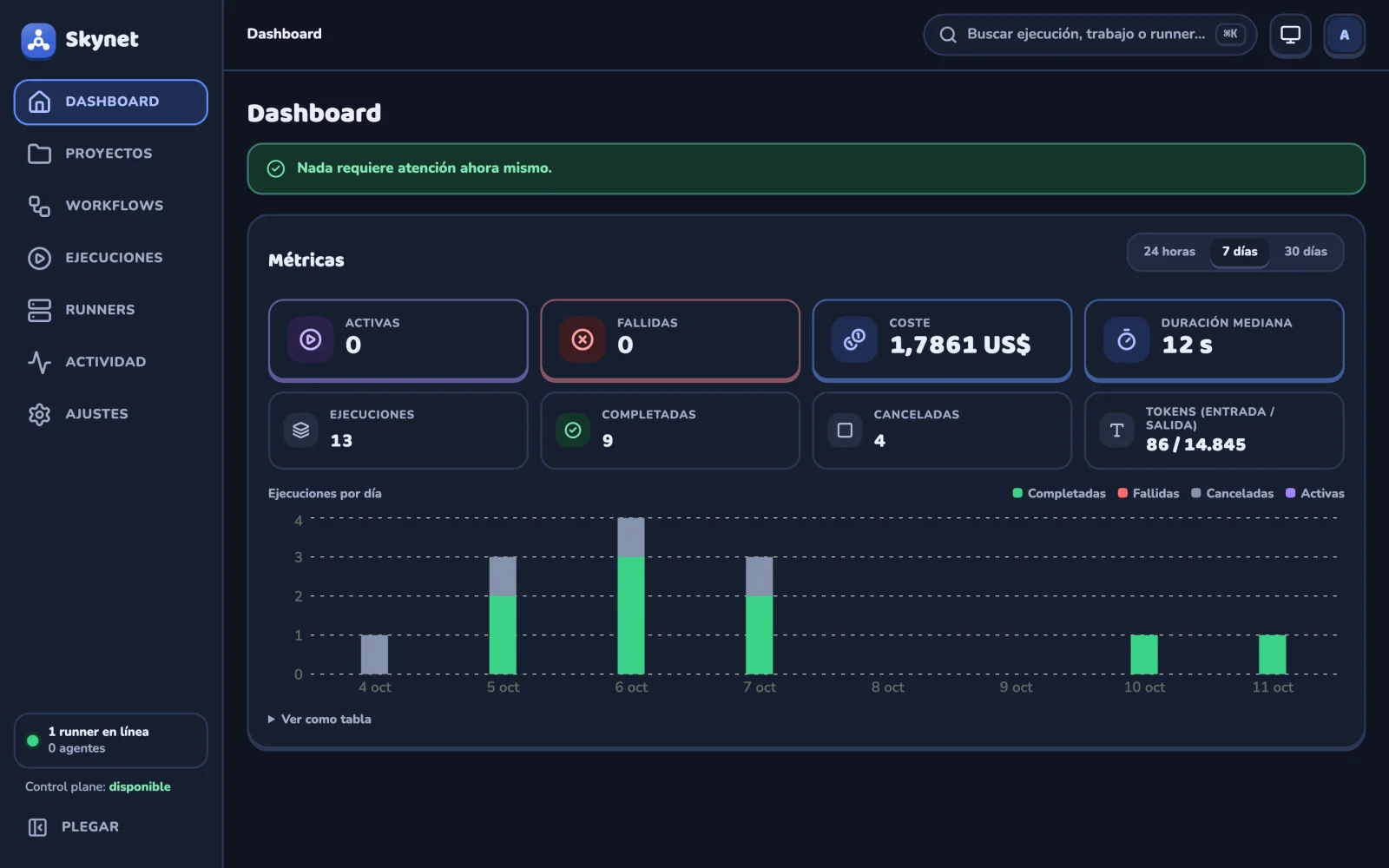The image size is (1389, 868).
Task: Go to Workflows section
Action: point(110,206)
